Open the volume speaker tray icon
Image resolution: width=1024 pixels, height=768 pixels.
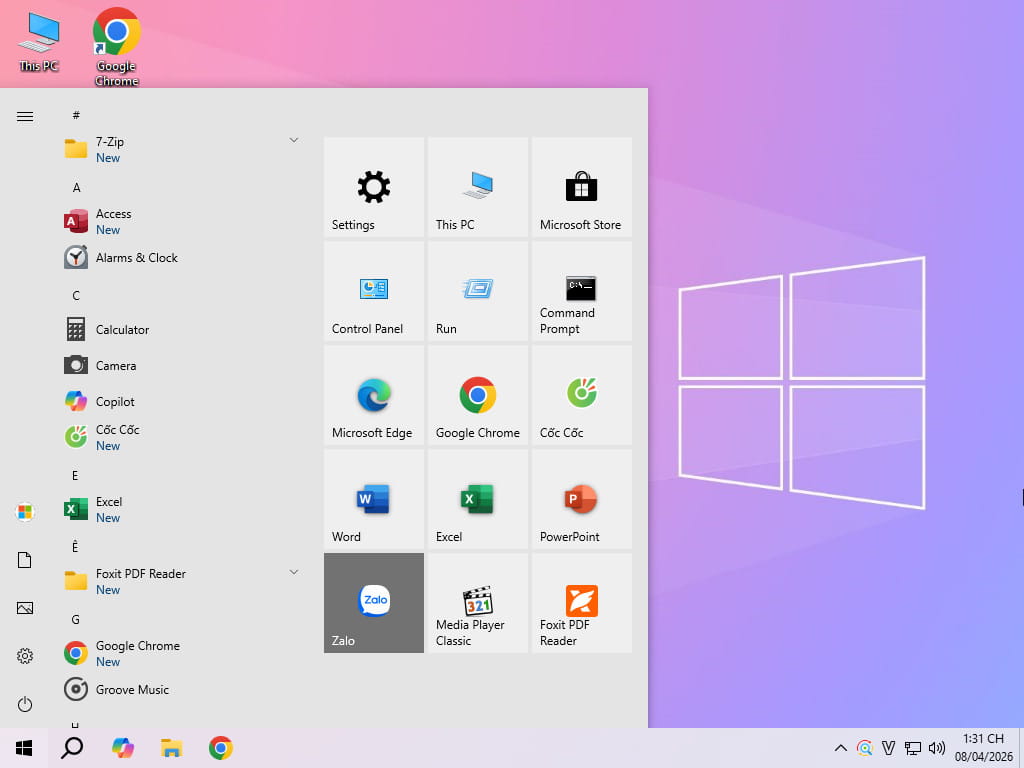point(936,748)
